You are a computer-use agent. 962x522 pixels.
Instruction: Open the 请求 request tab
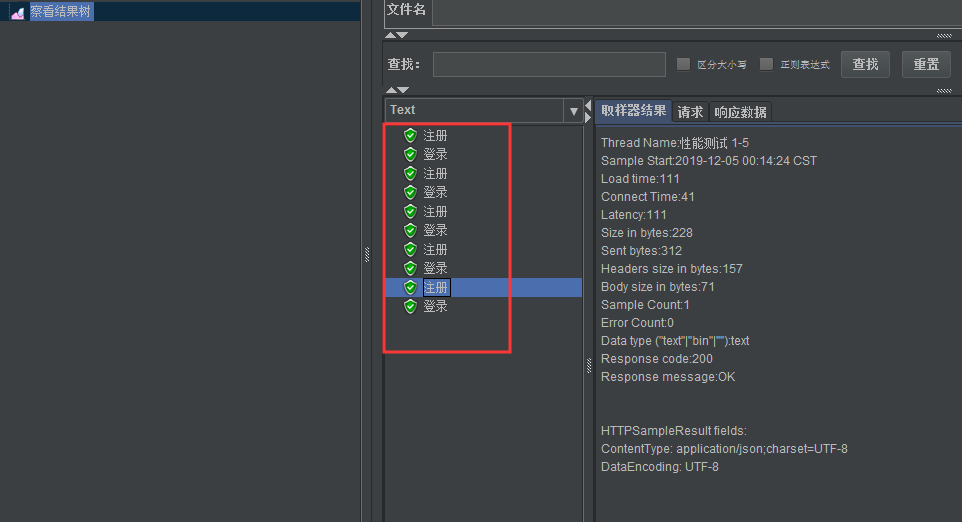[690, 112]
